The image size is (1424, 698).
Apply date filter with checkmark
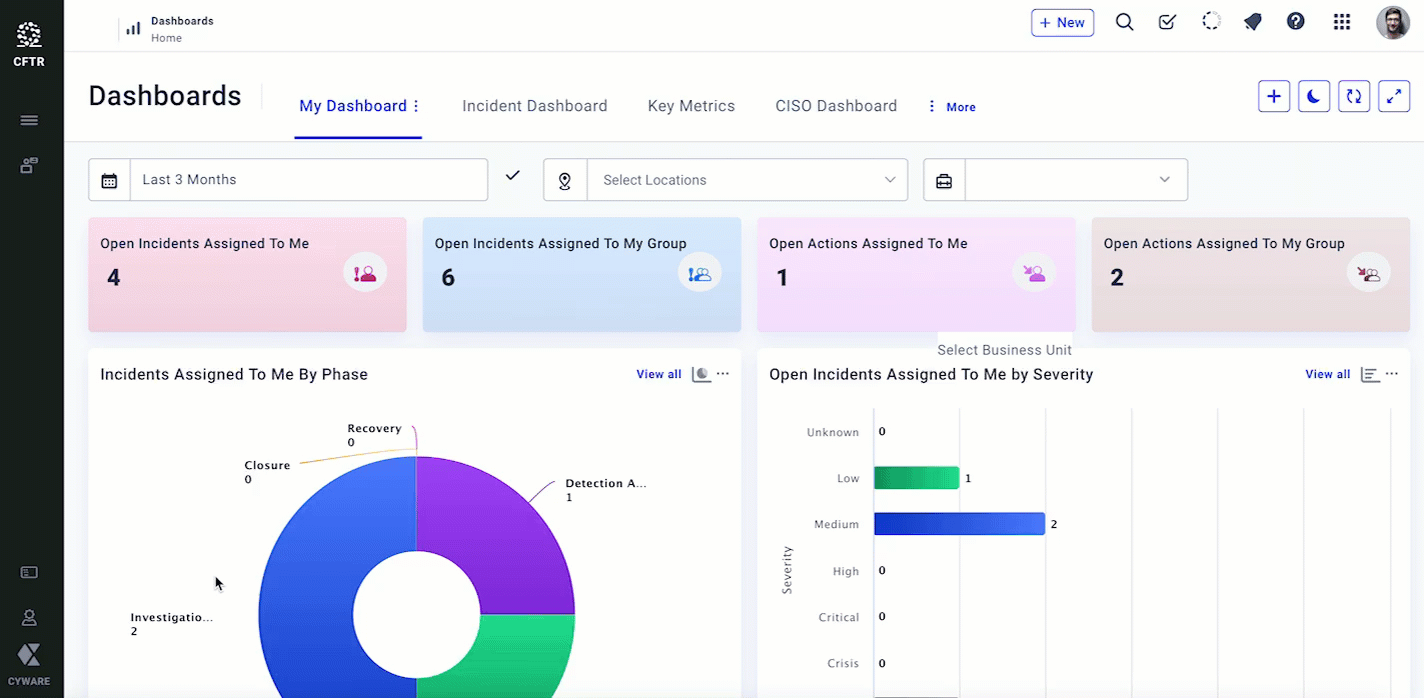click(512, 176)
